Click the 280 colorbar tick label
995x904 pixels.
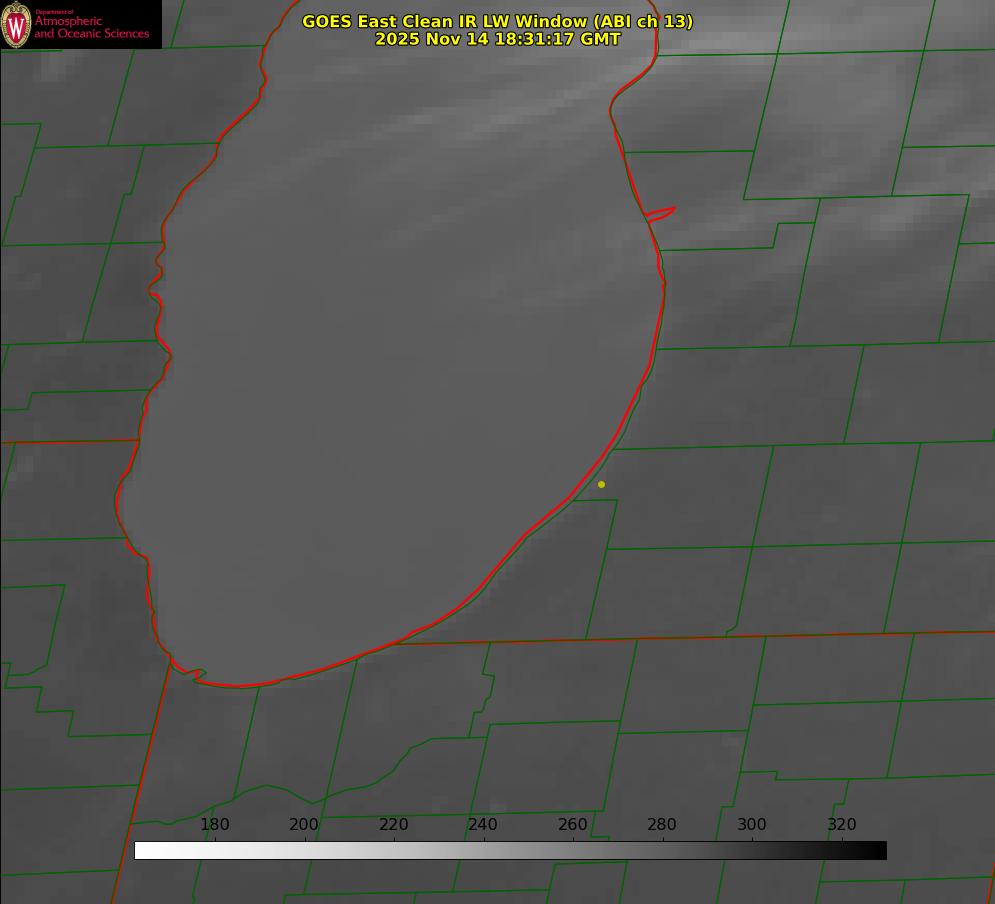click(x=662, y=825)
